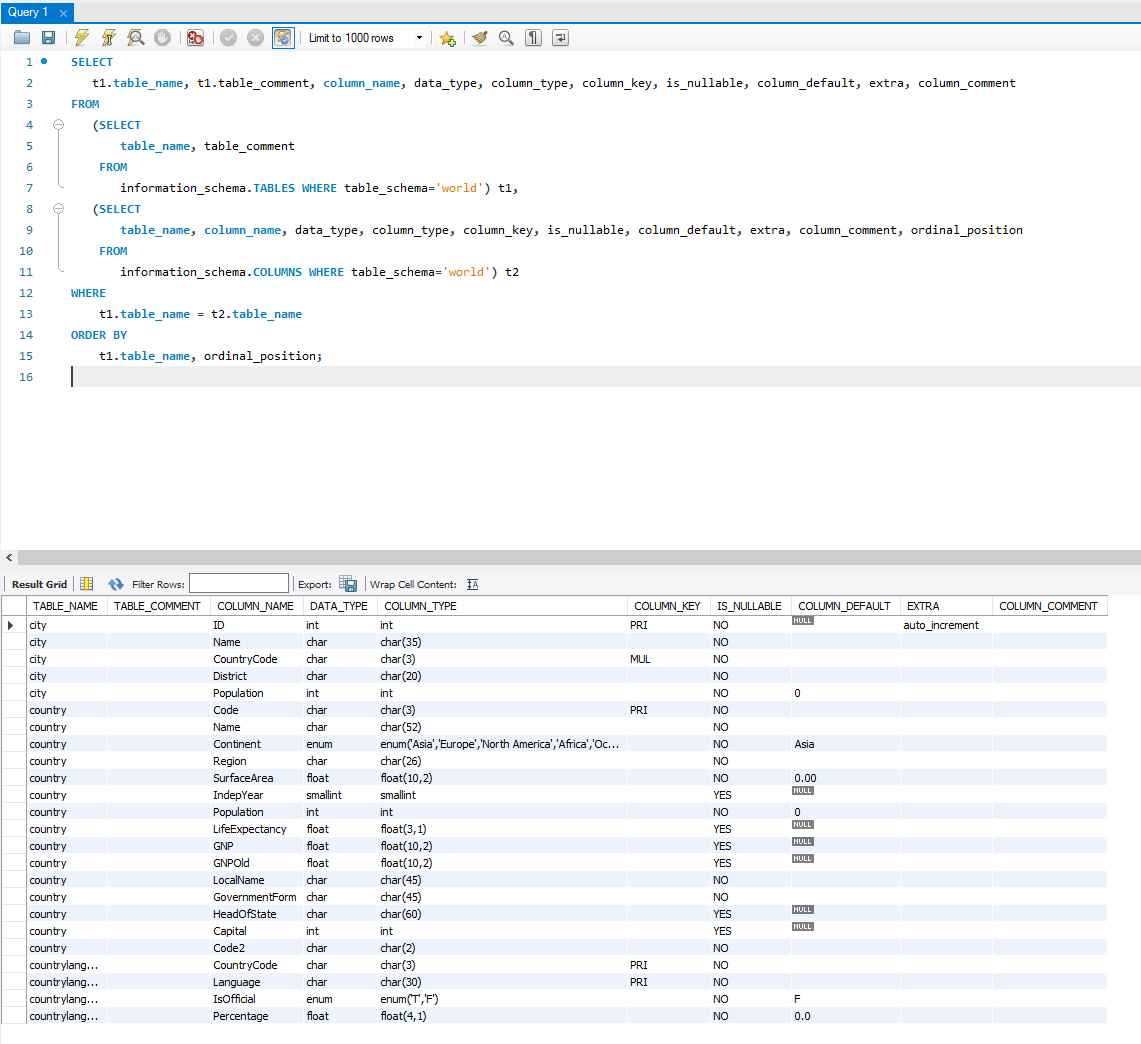Image resolution: width=1141 pixels, height=1044 pixels.
Task: Select the IndepYear cell
Action: click(x=256, y=795)
